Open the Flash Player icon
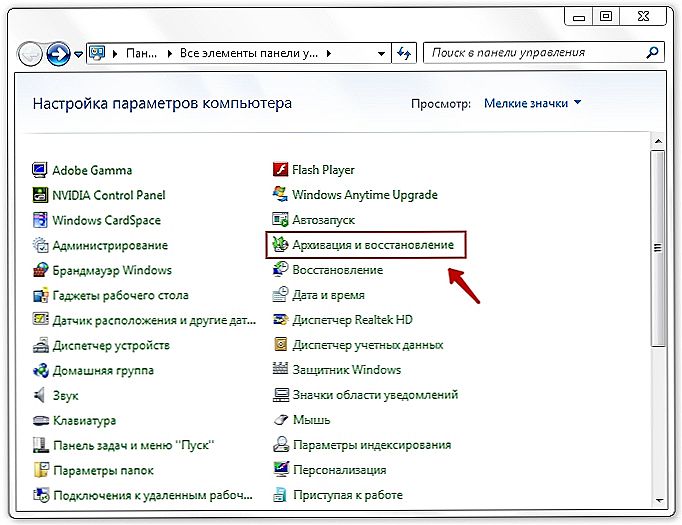 280,170
